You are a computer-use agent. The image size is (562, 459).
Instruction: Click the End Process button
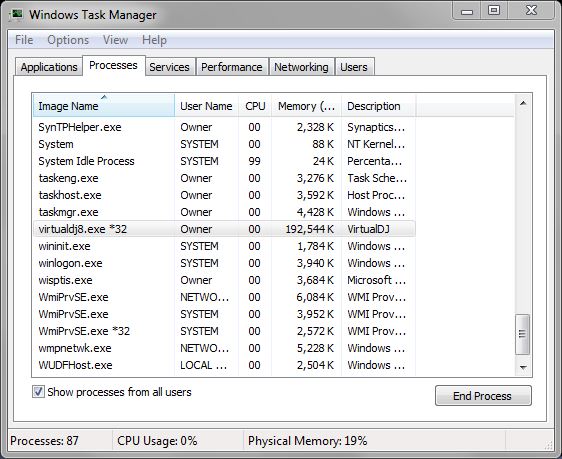483,396
